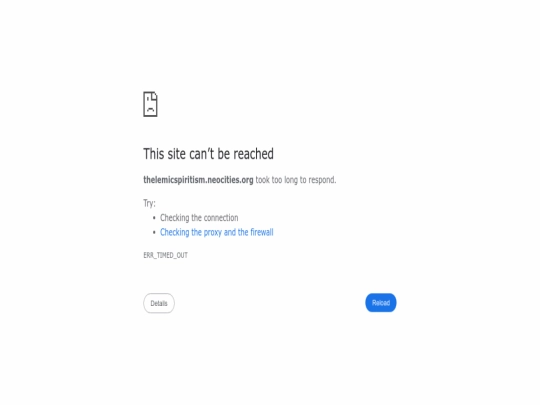This screenshot has width=540, height=405.
Task: Click the word "connection" in first suggestion
Action: coord(221,218)
